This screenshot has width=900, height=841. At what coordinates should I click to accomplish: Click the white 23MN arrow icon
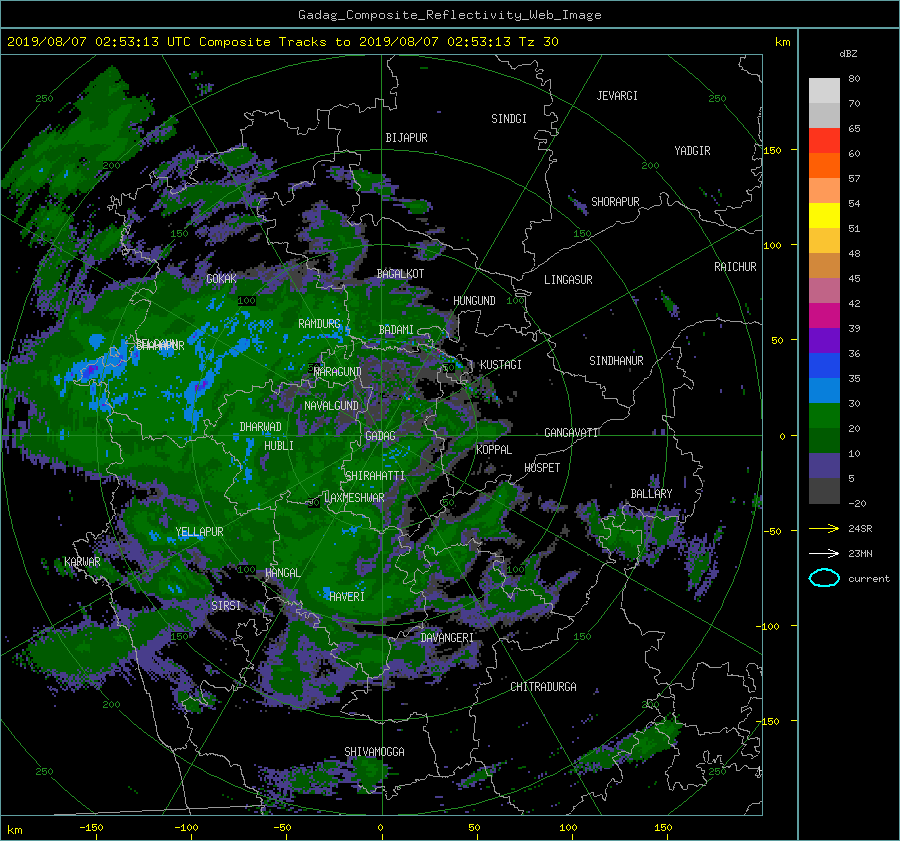(x=824, y=553)
